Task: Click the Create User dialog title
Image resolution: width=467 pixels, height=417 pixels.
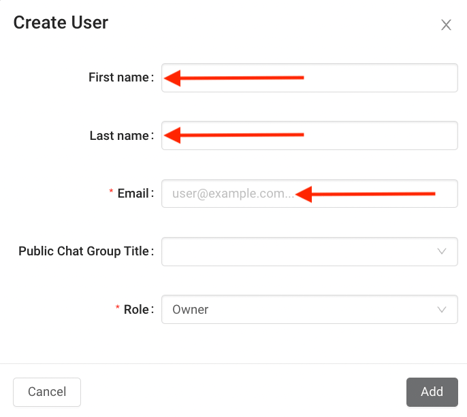Action: click(x=61, y=23)
